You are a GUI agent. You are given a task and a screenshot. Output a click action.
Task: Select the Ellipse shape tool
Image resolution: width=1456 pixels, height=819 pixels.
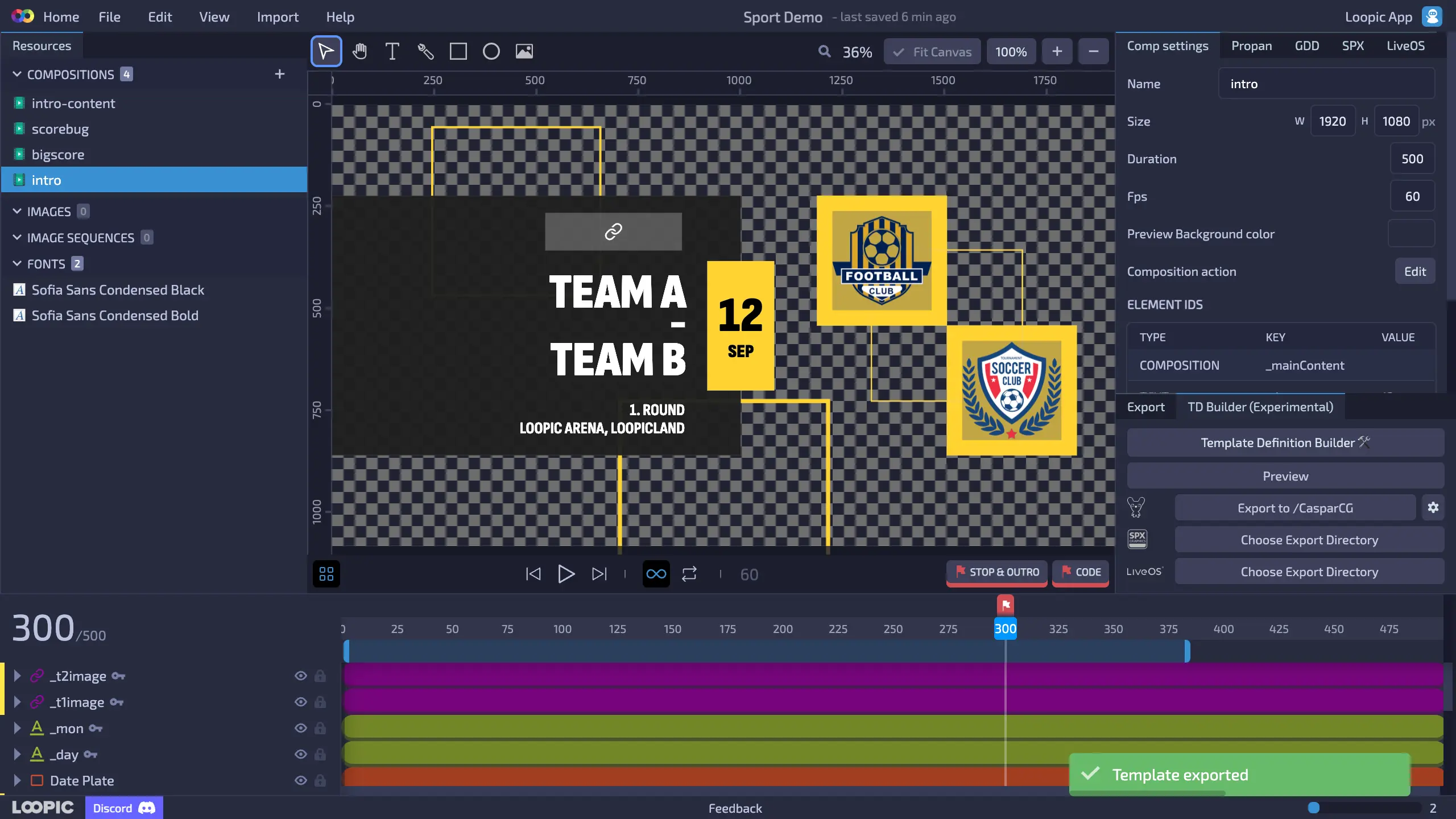coord(491,51)
